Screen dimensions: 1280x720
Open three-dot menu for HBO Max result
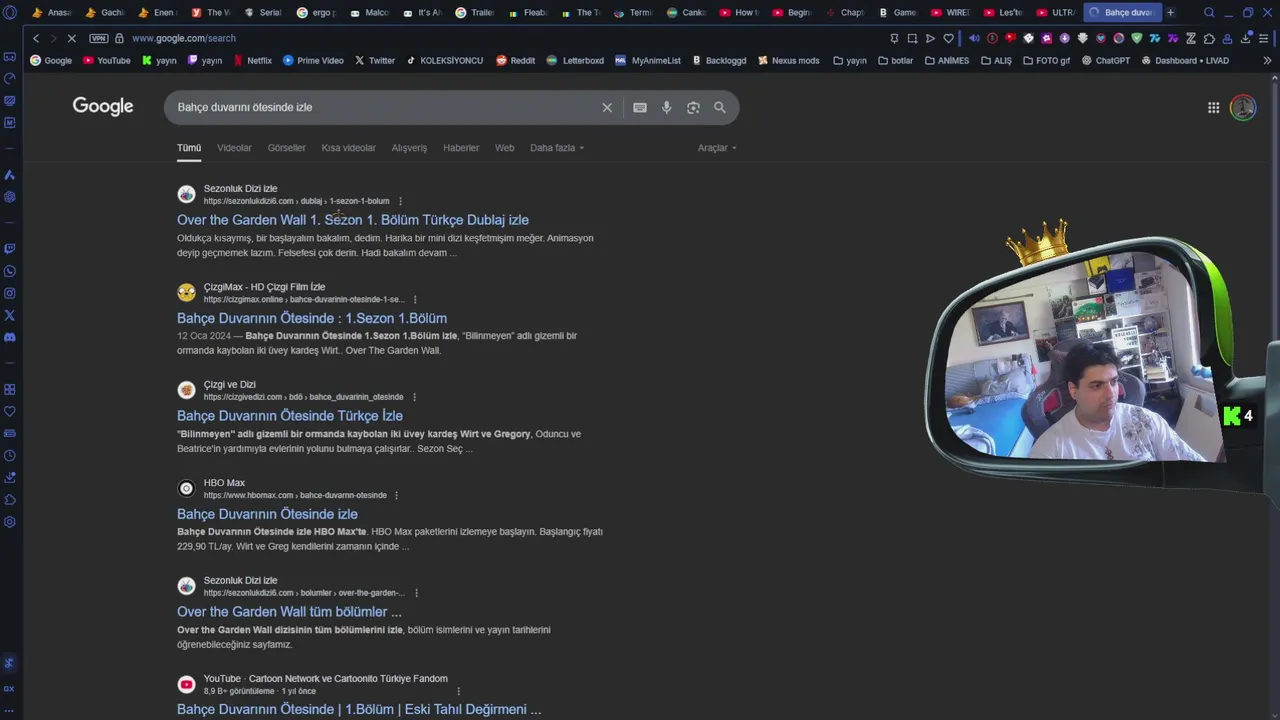click(x=396, y=495)
